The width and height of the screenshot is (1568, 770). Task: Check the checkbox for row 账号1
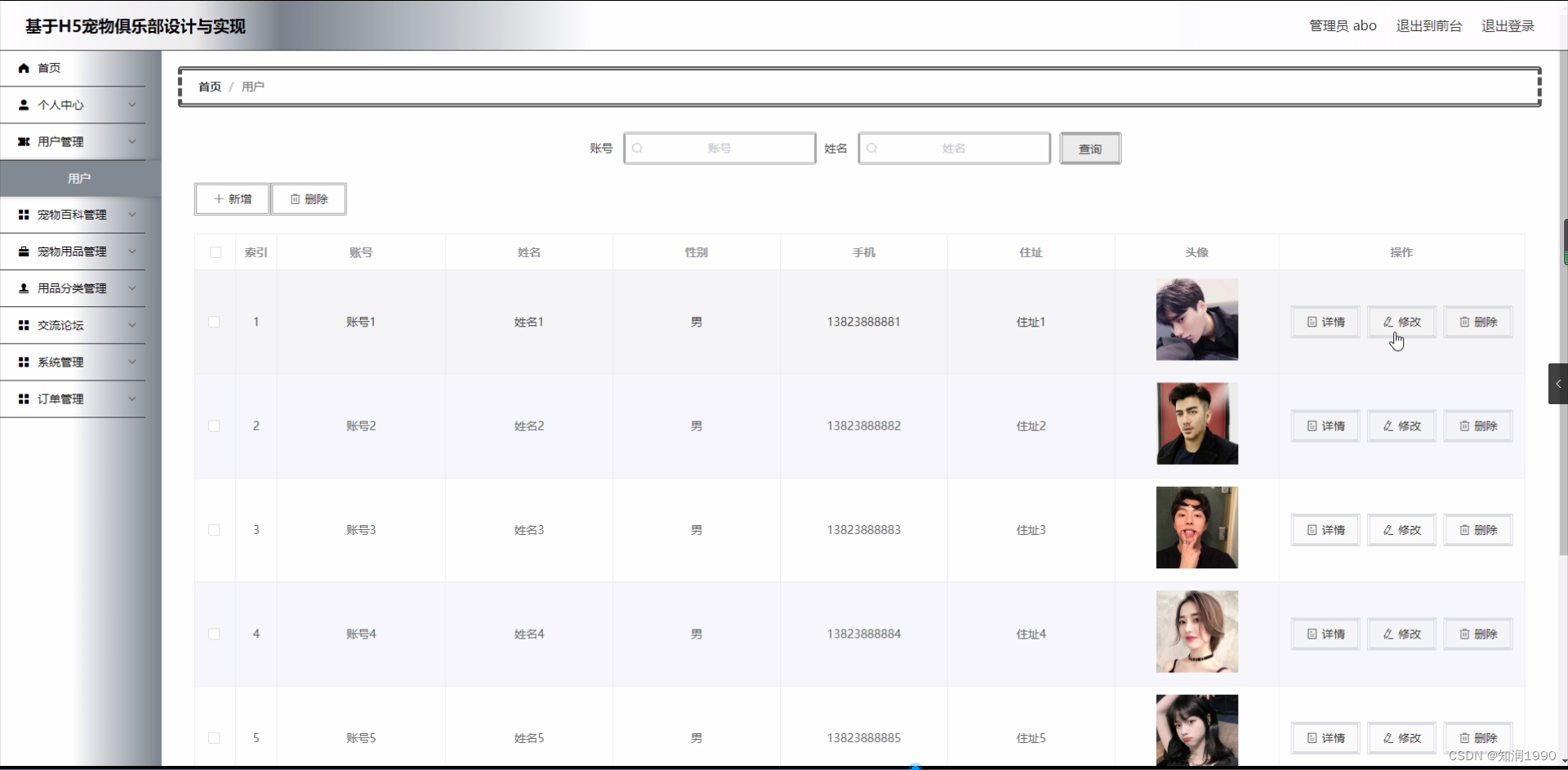[214, 322]
